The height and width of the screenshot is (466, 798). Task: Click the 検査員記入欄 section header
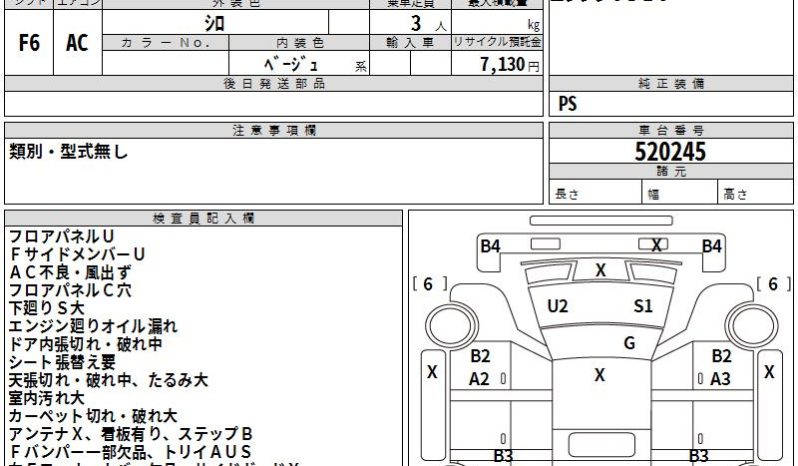point(203,218)
